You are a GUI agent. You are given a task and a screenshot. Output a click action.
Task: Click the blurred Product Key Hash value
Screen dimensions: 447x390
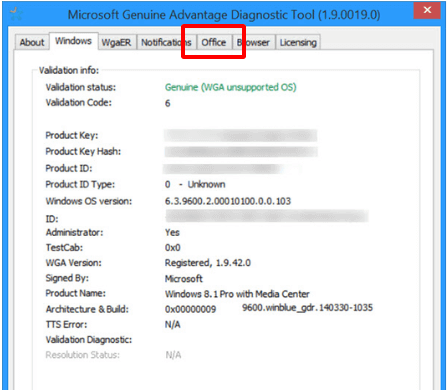pos(241,151)
